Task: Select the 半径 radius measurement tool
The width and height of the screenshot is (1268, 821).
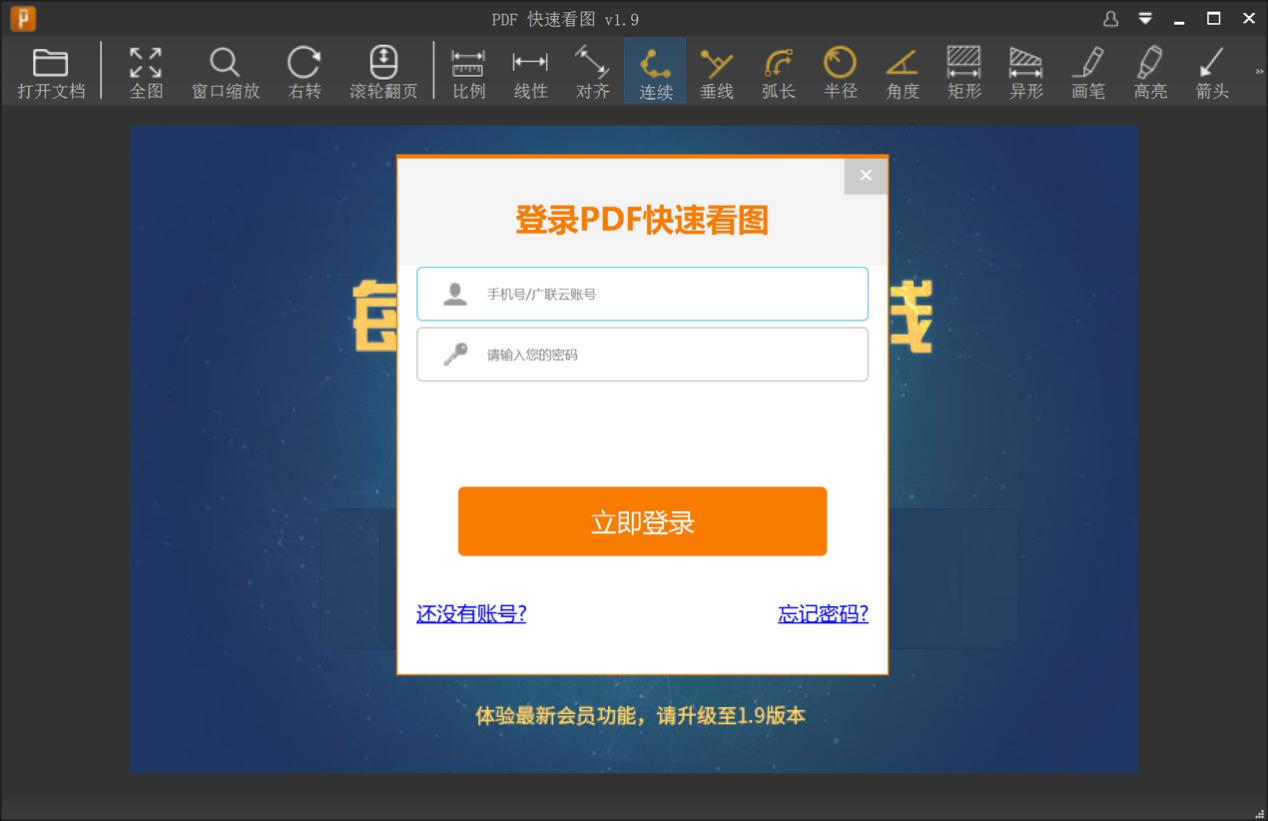Action: [840, 70]
